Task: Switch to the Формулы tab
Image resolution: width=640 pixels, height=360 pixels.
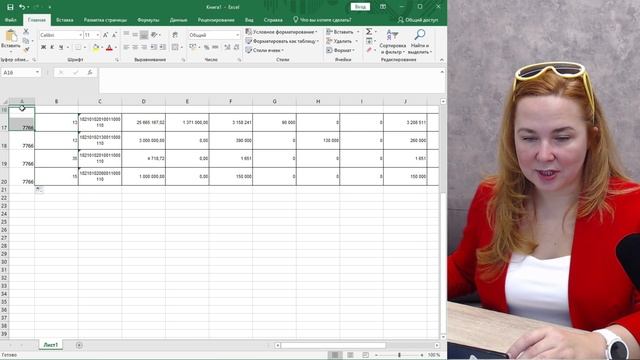Action: pyautogui.click(x=148, y=20)
